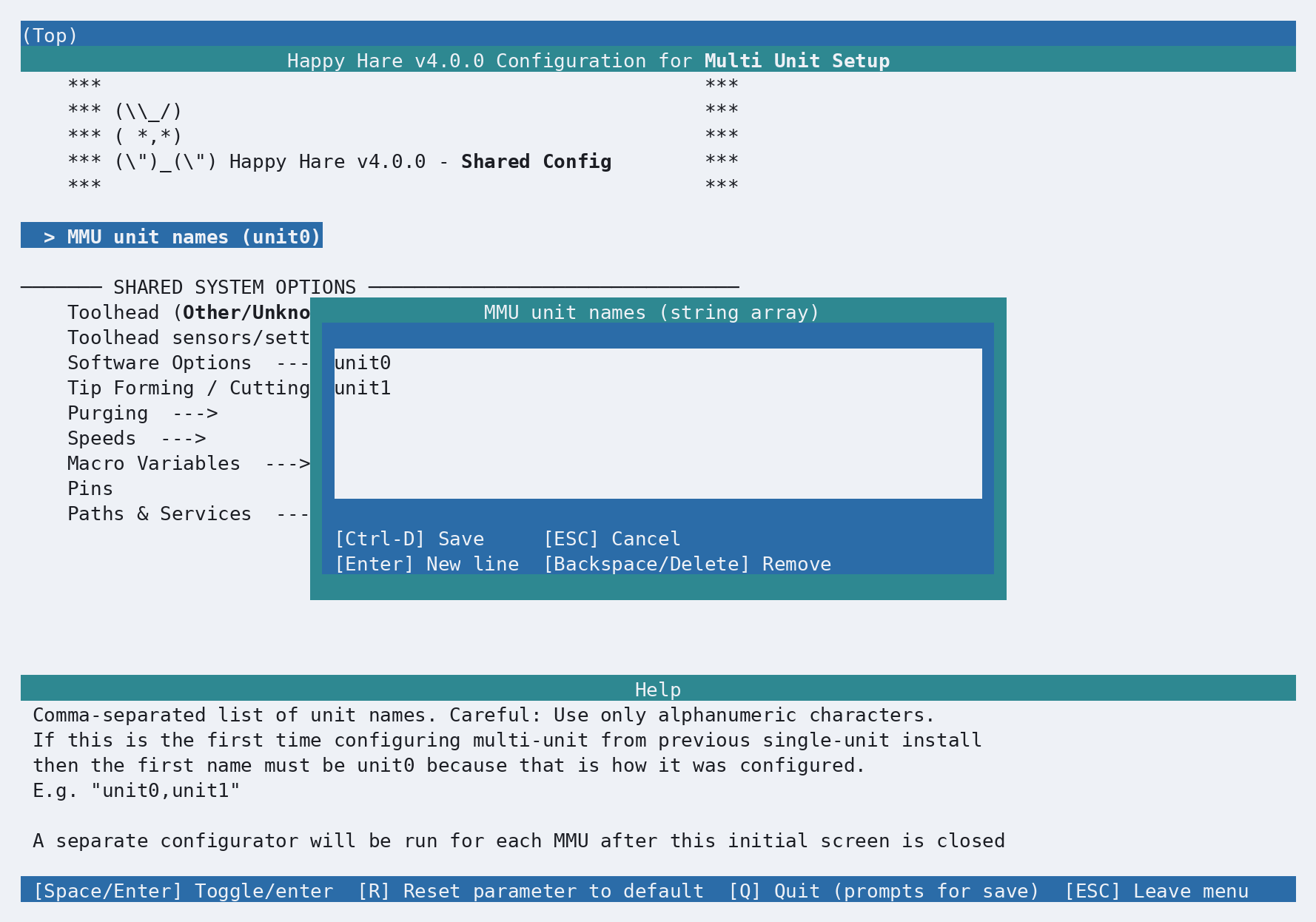Click [Q] Quit (prompts for save) hint
Image resolution: width=1316 pixels, height=922 pixels.
tap(884, 891)
